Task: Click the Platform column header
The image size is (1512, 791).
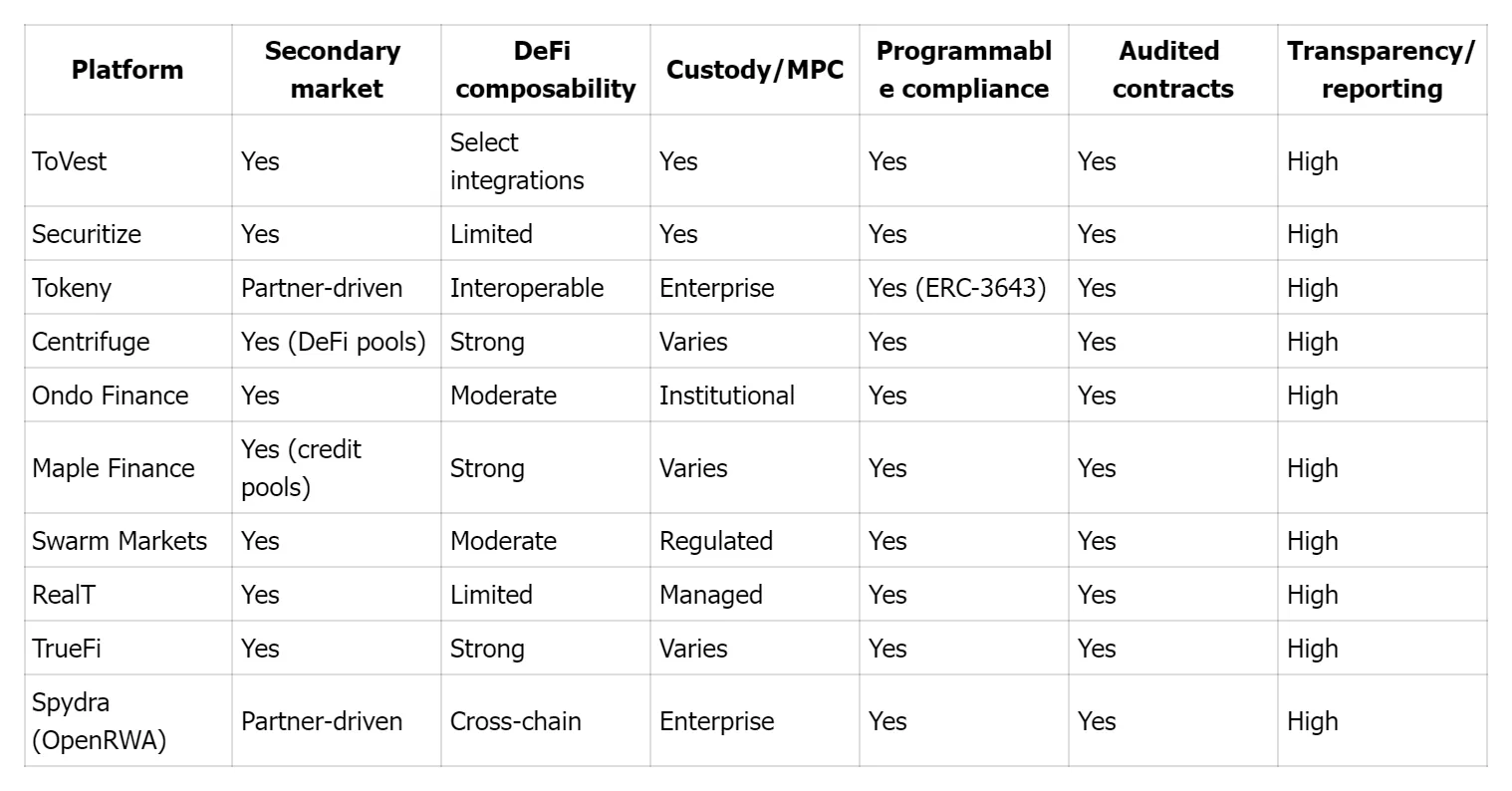Action: point(127,70)
